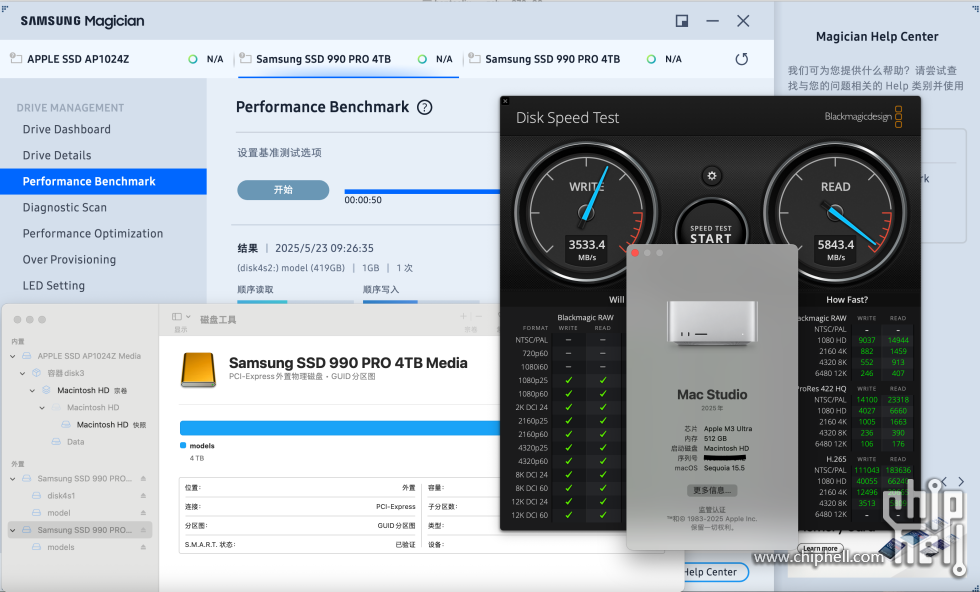Click the Mac Studio image in About window
The height and width of the screenshot is (592, 980).
click(x=712, y=323)
